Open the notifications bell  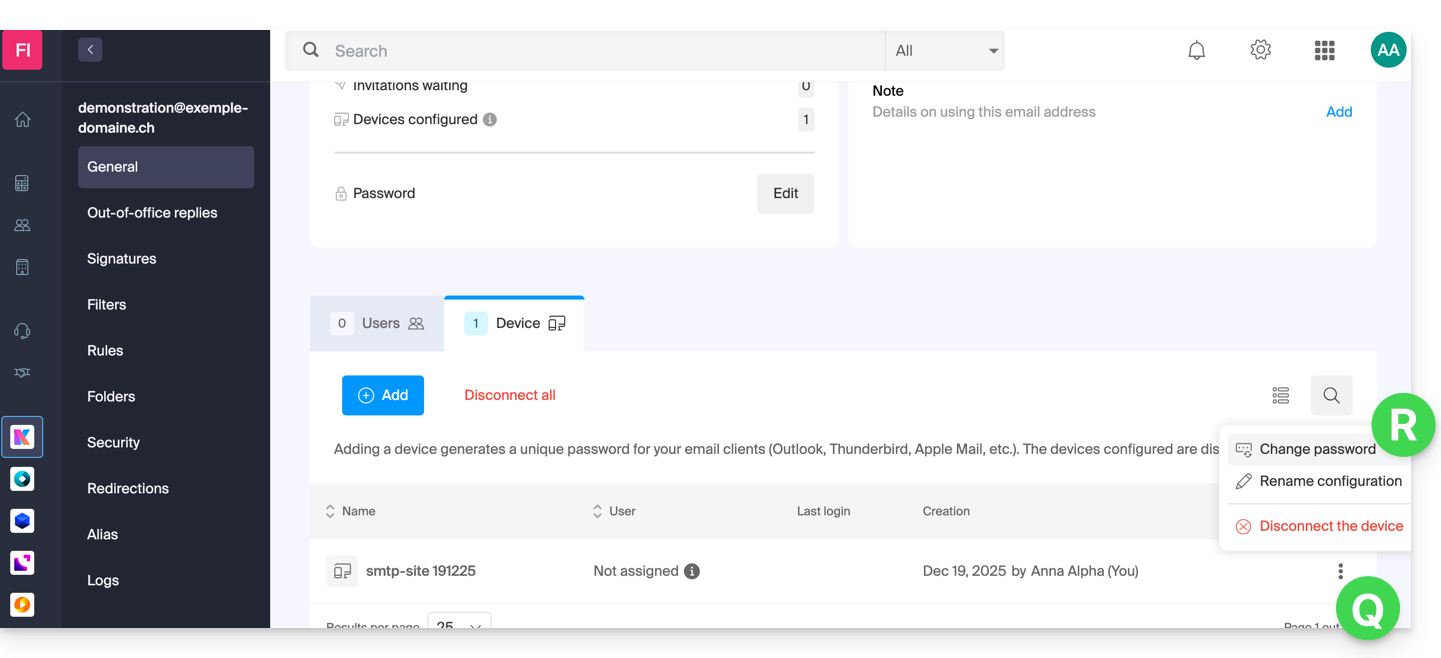pyautogui.click(x=1196, y=51)
